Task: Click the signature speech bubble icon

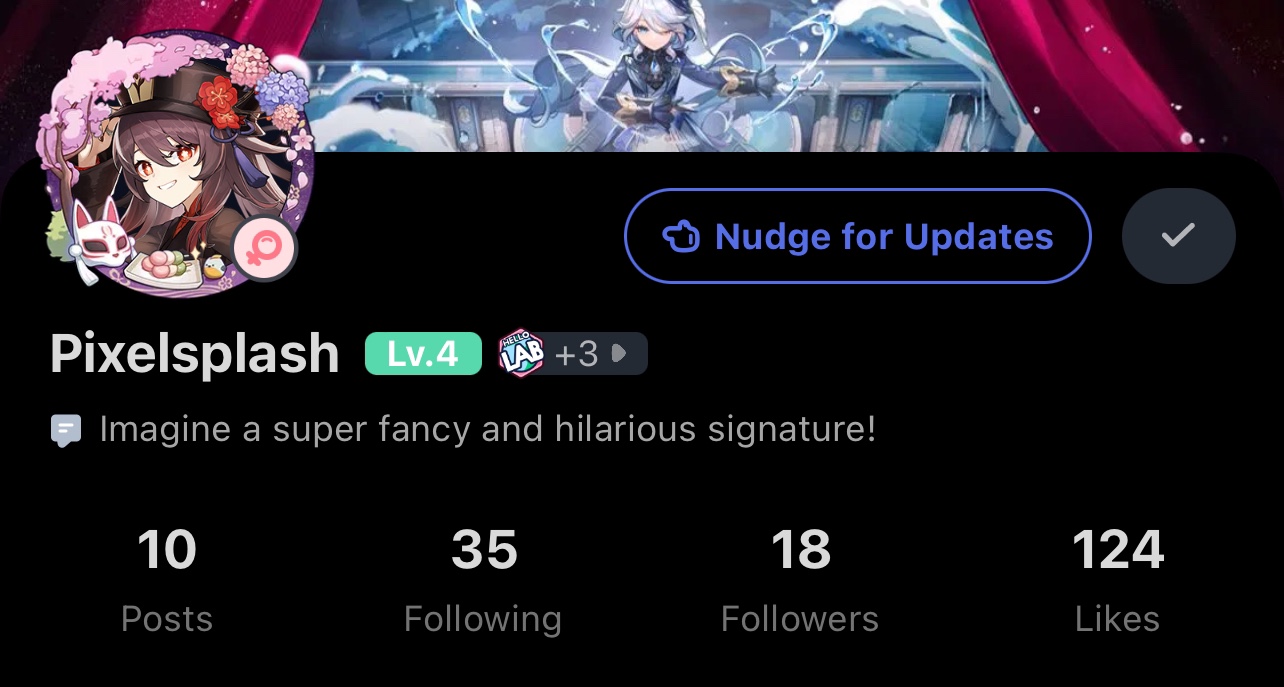Action: pos(65,432)
